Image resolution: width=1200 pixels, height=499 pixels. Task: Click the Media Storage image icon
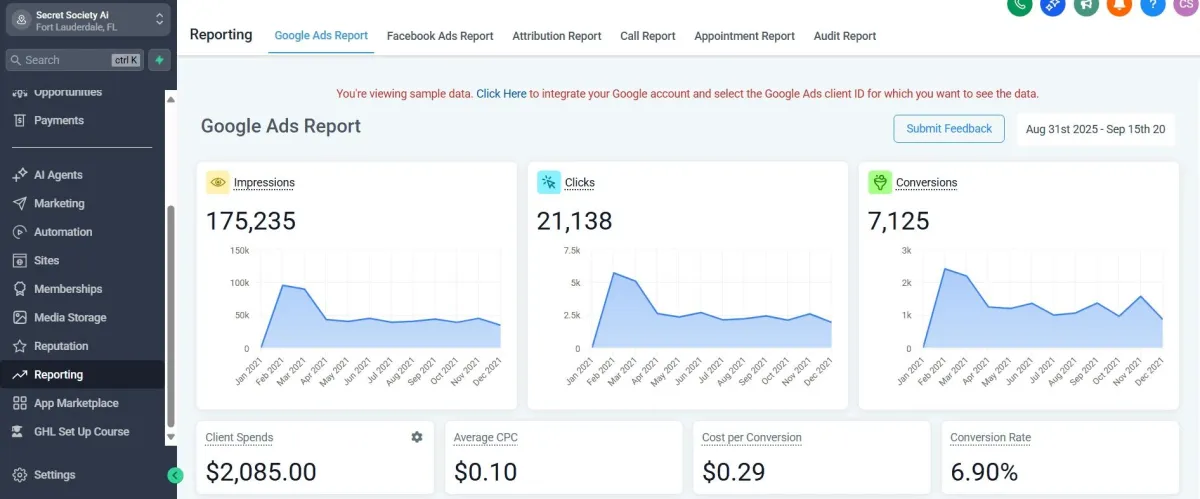[x=19, y=317]
